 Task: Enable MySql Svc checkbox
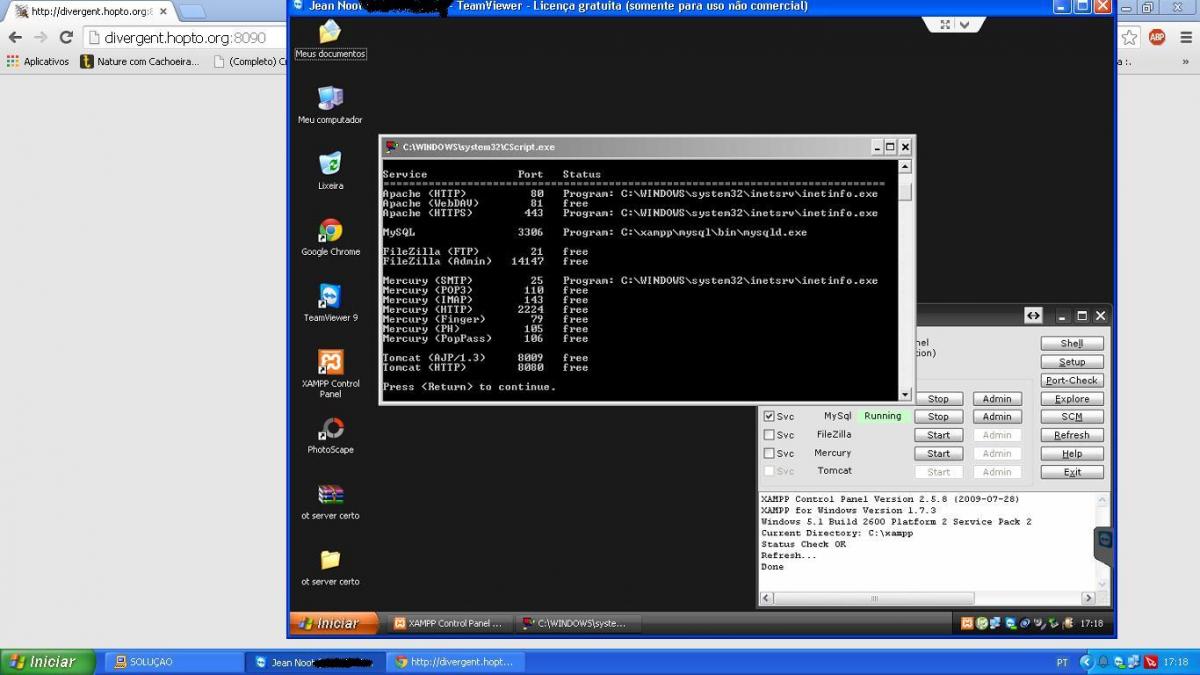(769, 416)
